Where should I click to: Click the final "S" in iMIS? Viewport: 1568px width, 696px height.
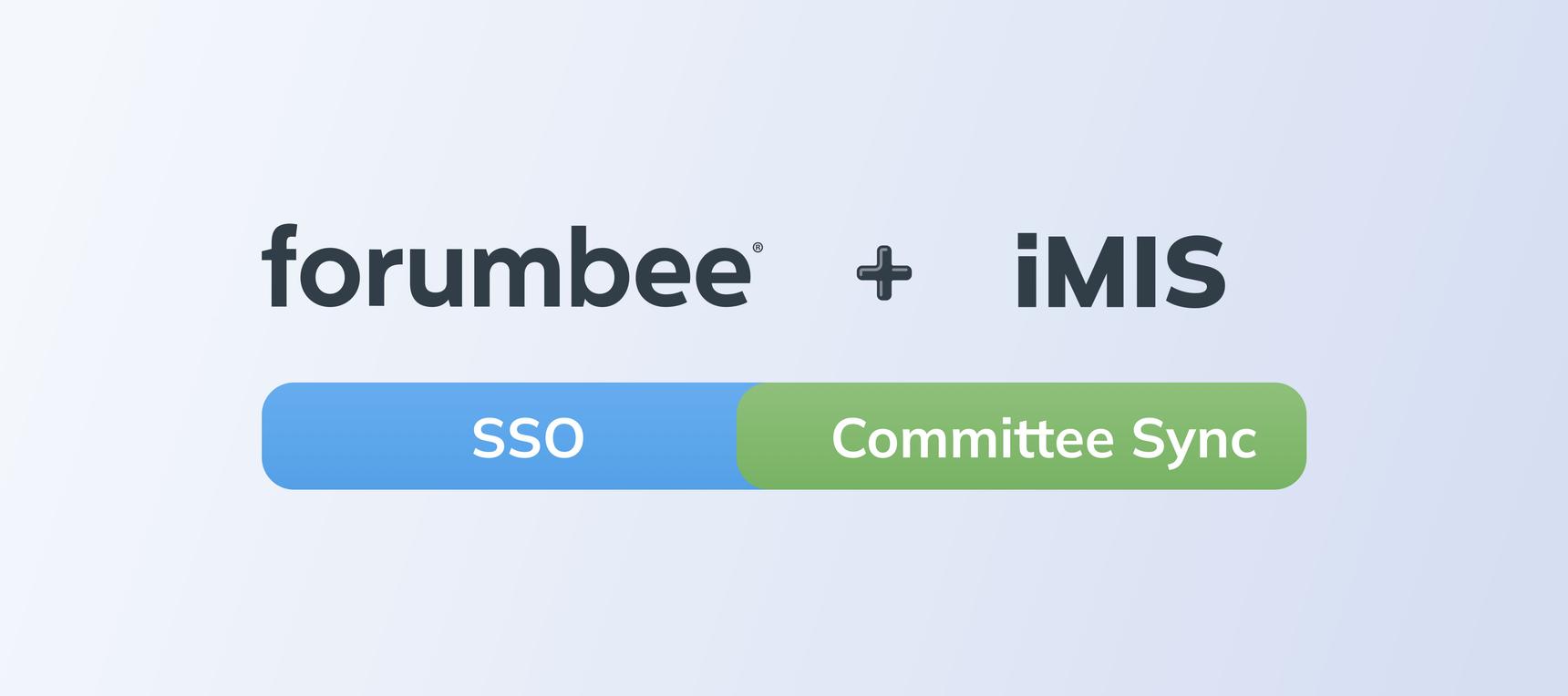pyautogui.click(x=1191, y=272)
